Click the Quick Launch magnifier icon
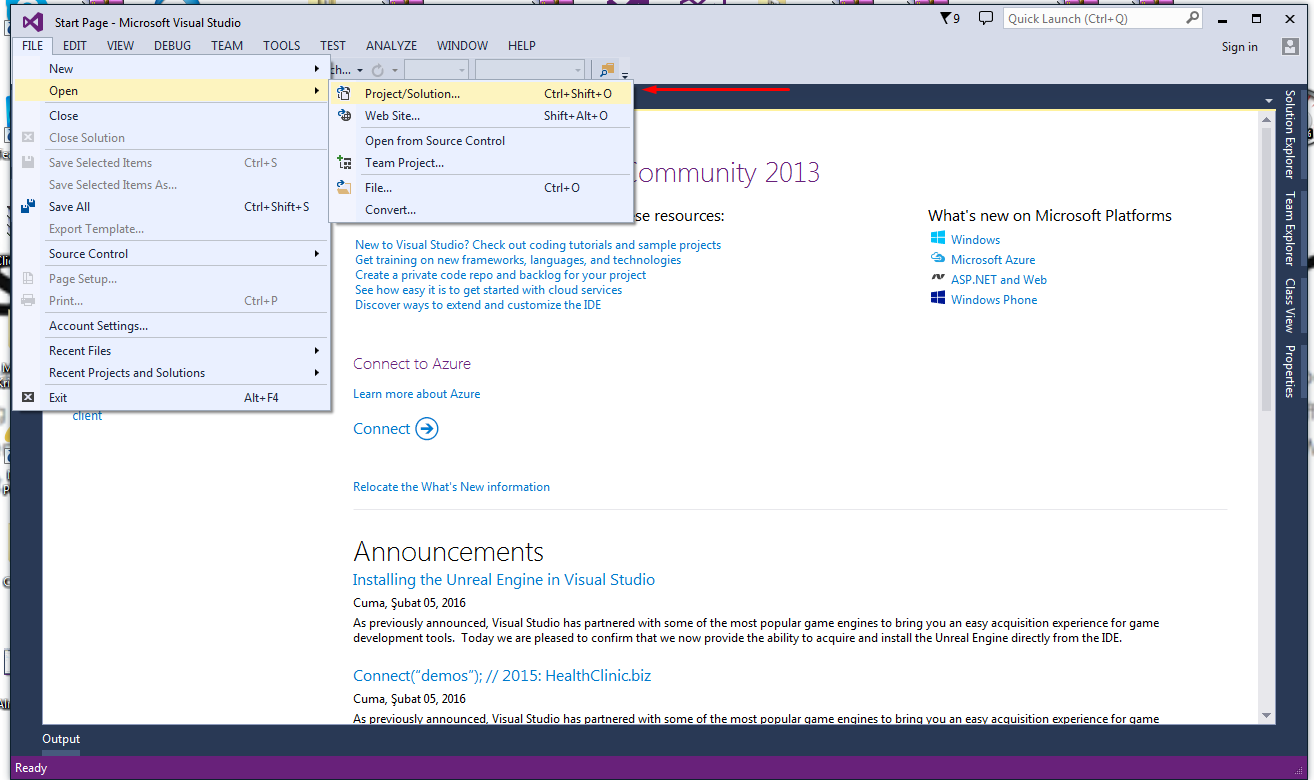The image size is (1314, 780). click(1192, 18)
